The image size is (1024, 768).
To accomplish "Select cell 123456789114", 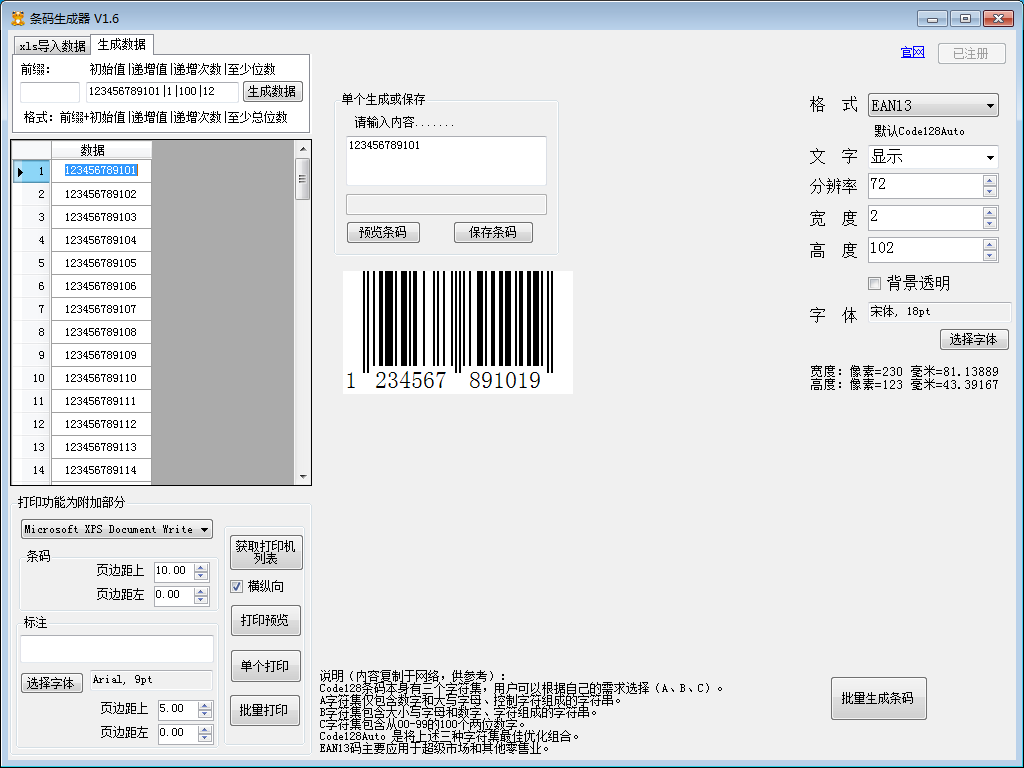I will click(101, 470).
